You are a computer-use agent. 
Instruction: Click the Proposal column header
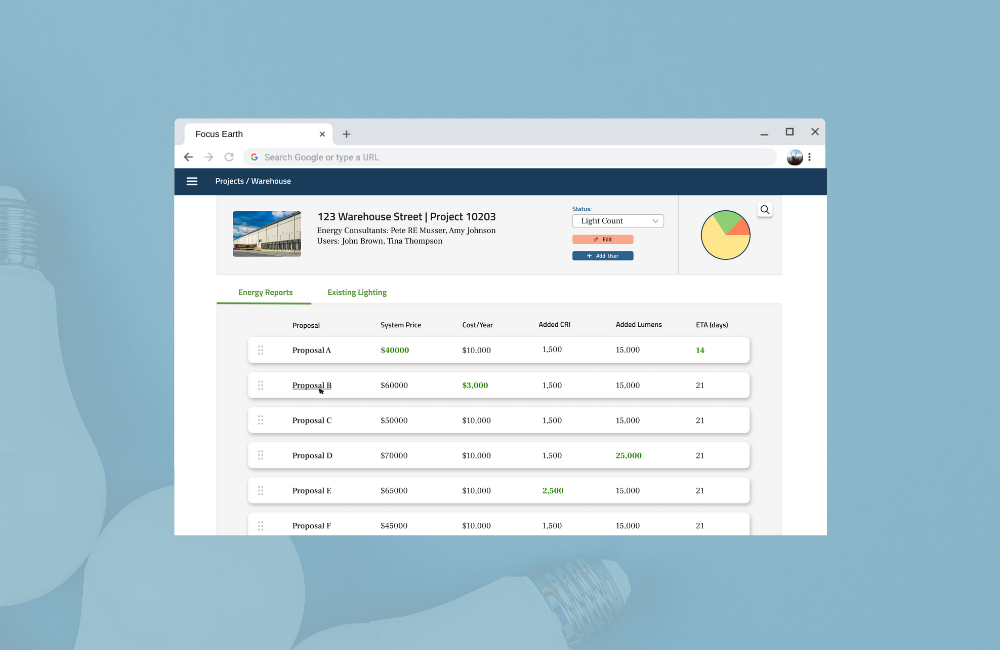pyautogui.click(x=306, y=325)
